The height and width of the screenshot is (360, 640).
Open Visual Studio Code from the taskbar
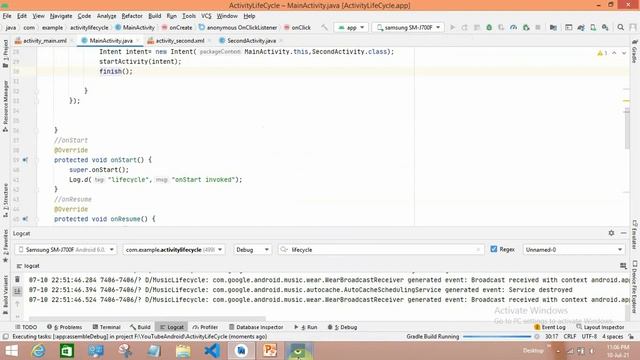point(212,351)
